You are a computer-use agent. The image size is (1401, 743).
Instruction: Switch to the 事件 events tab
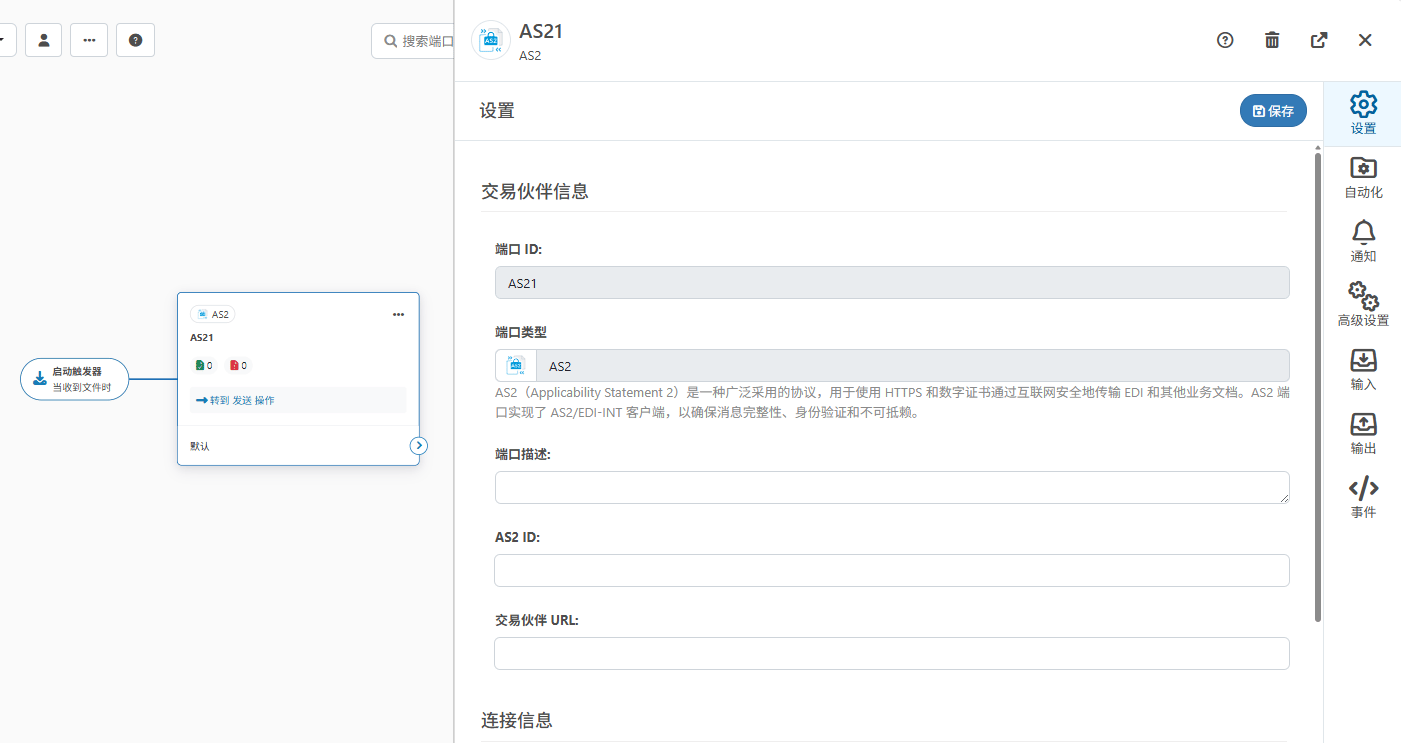pyautogui.click(x=1363, y=497)
